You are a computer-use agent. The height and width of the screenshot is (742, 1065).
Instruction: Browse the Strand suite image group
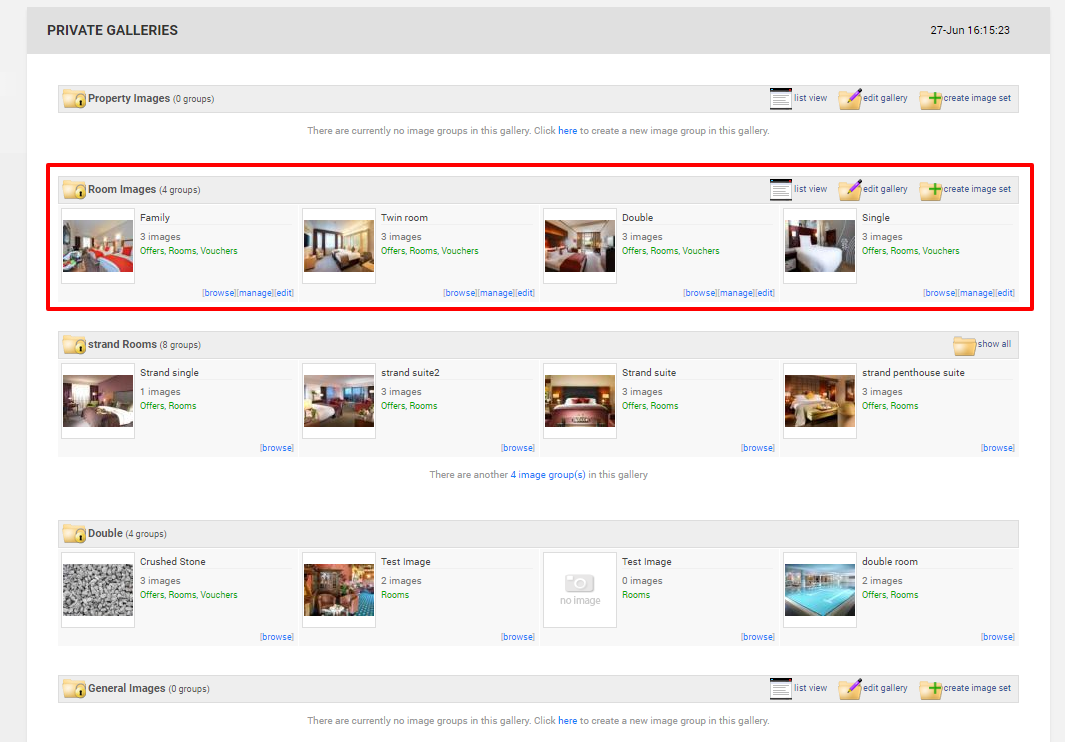pyautogui.click(x=758, y=448)
